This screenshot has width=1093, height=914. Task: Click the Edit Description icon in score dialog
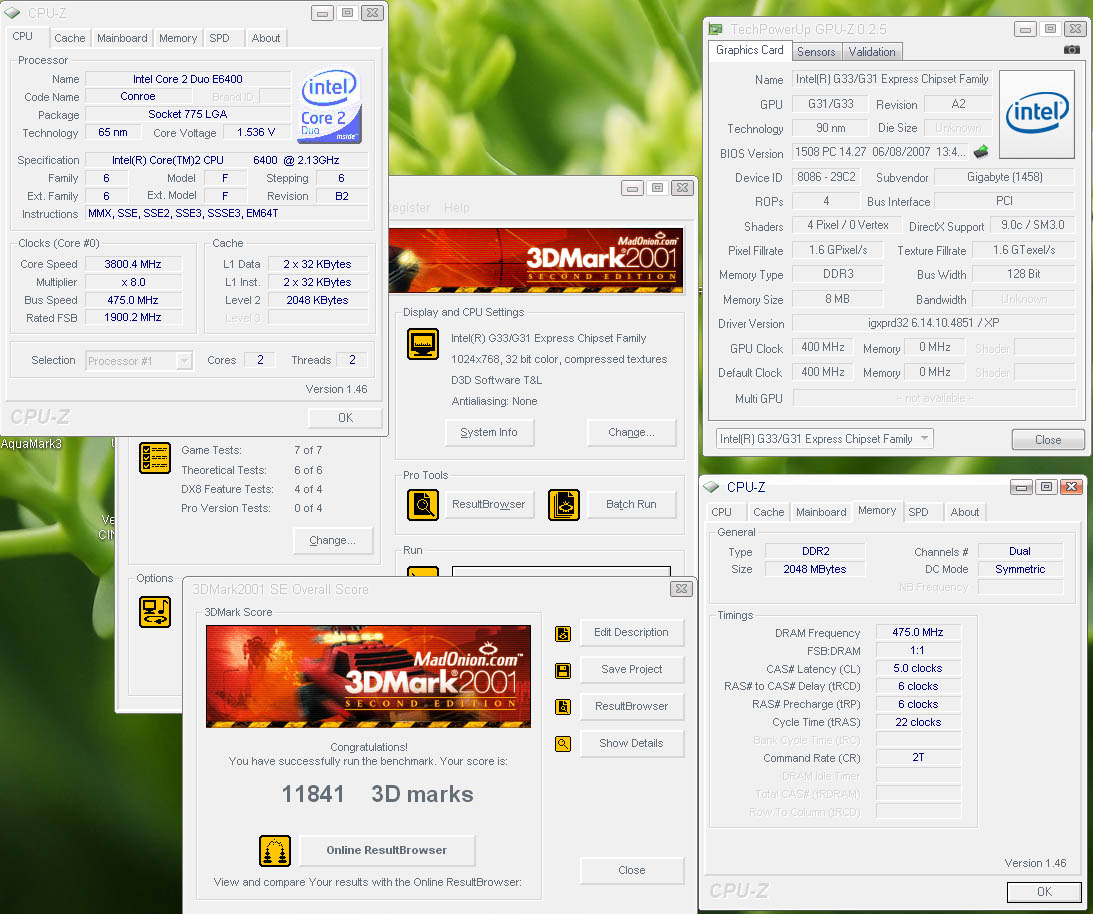(563, 634)
